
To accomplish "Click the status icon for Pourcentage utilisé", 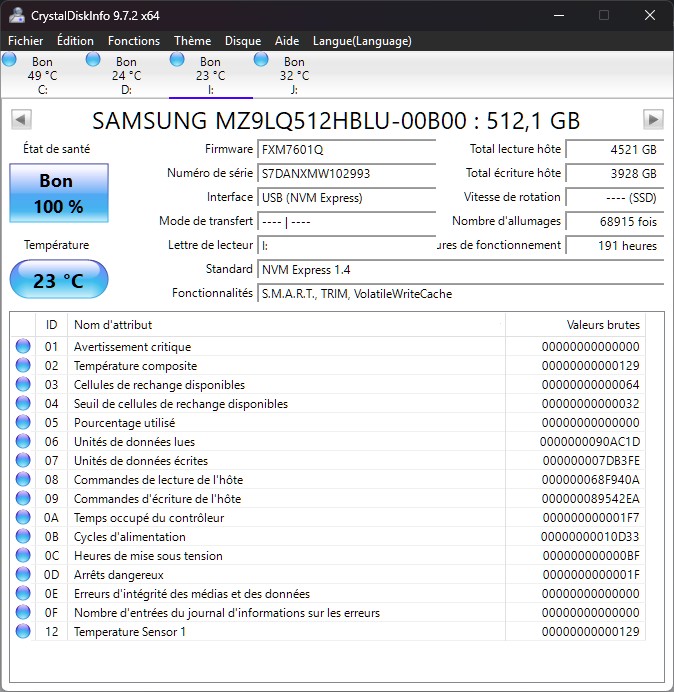I will coord(23,423).
